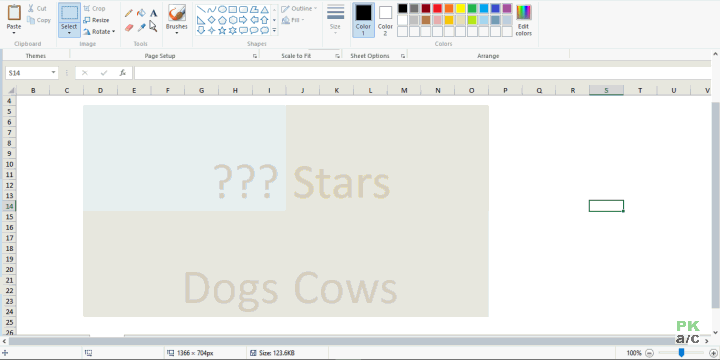The width and height of the screenshot is (720, 360).
Task: Click inside the Excel formula bar
Action: coord(422,73)
